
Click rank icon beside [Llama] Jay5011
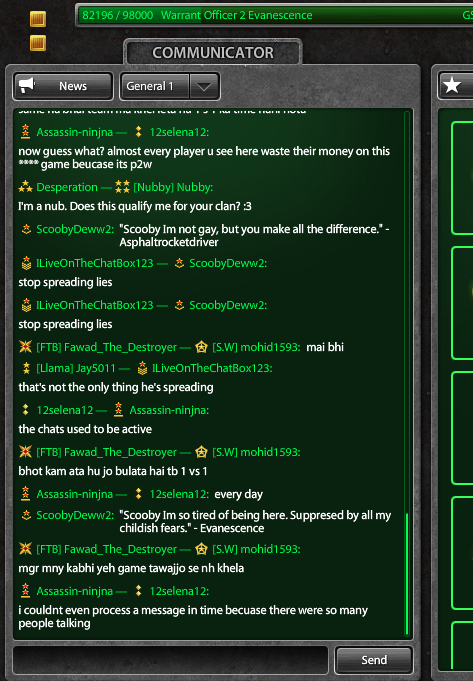(x=26, y=368)
